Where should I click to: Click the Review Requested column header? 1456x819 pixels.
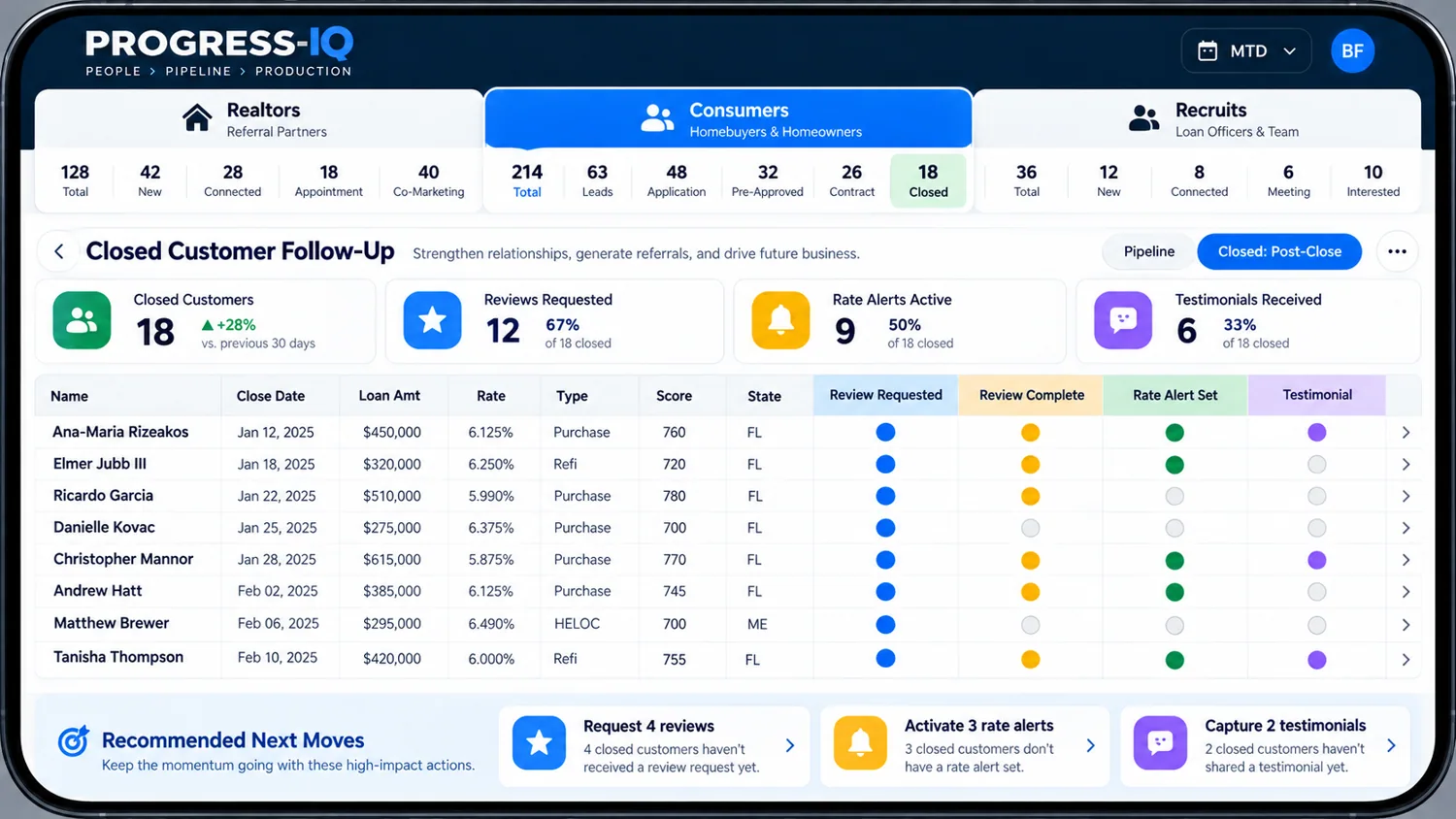[885, 395]
